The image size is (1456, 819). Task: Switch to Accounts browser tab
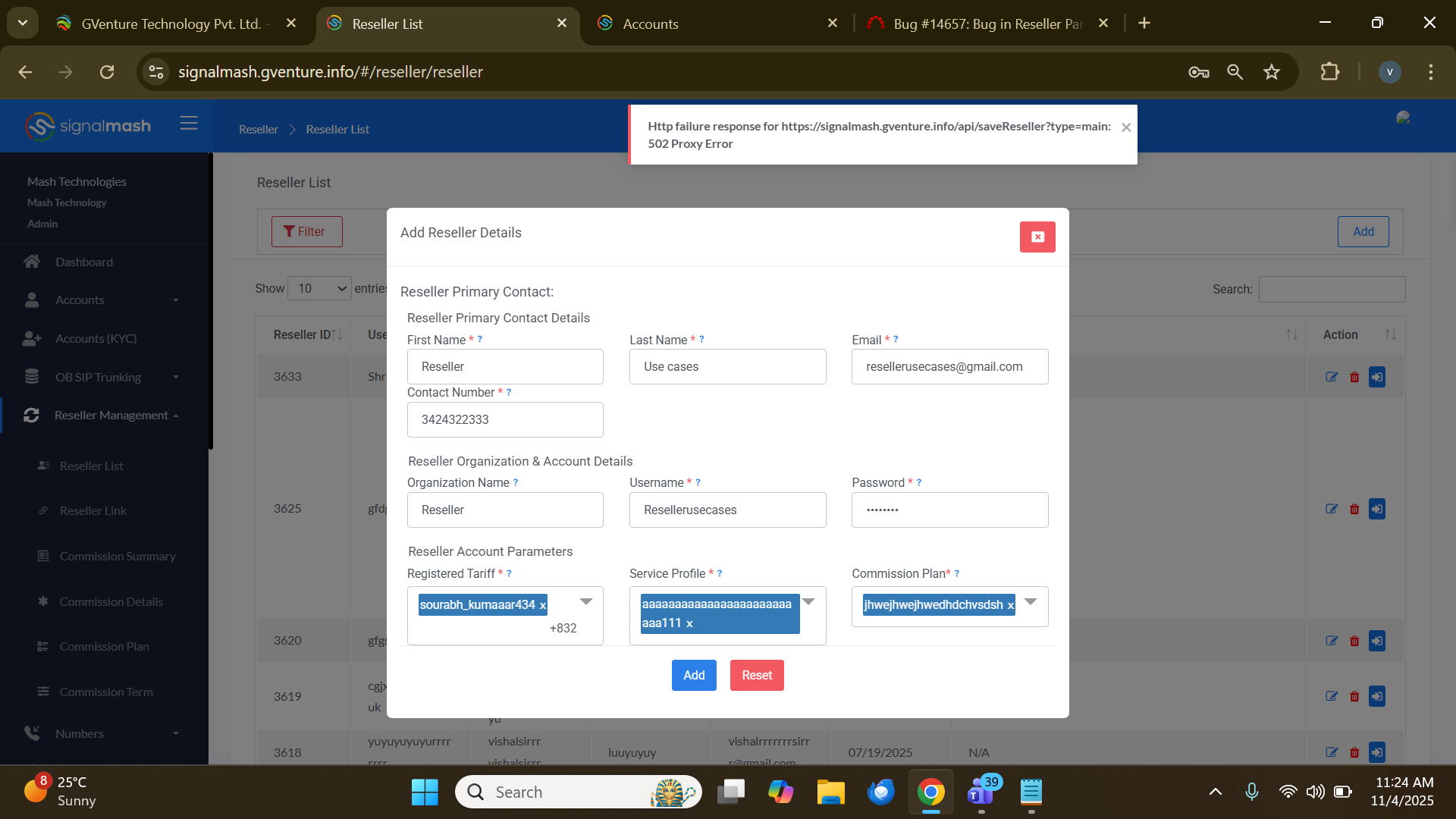[650, 24]
